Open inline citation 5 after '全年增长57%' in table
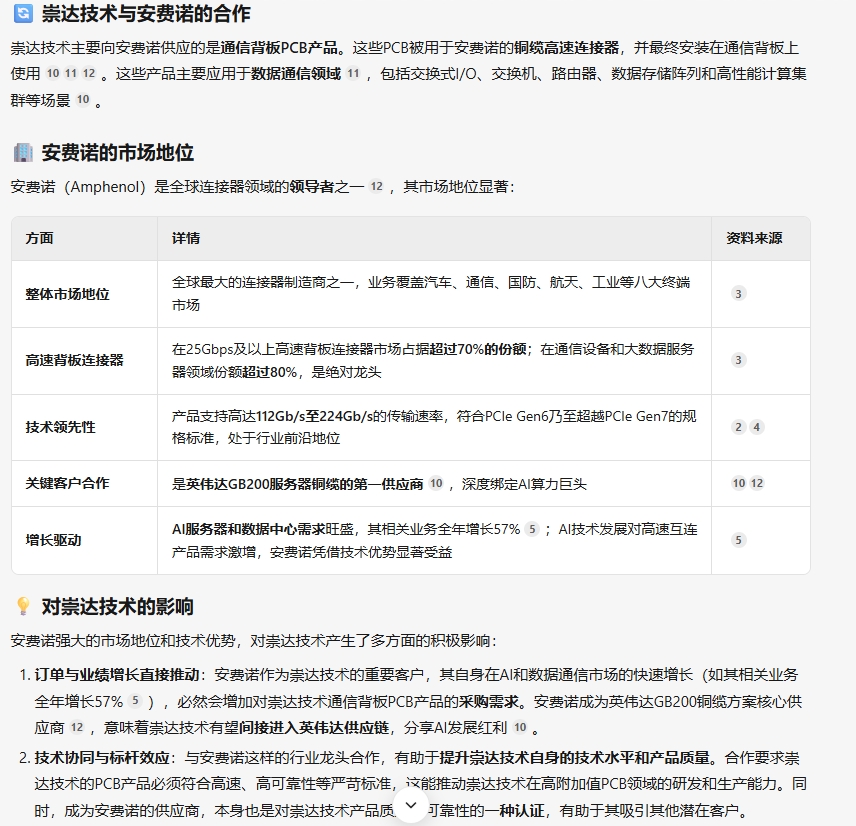 click(532, 529)
